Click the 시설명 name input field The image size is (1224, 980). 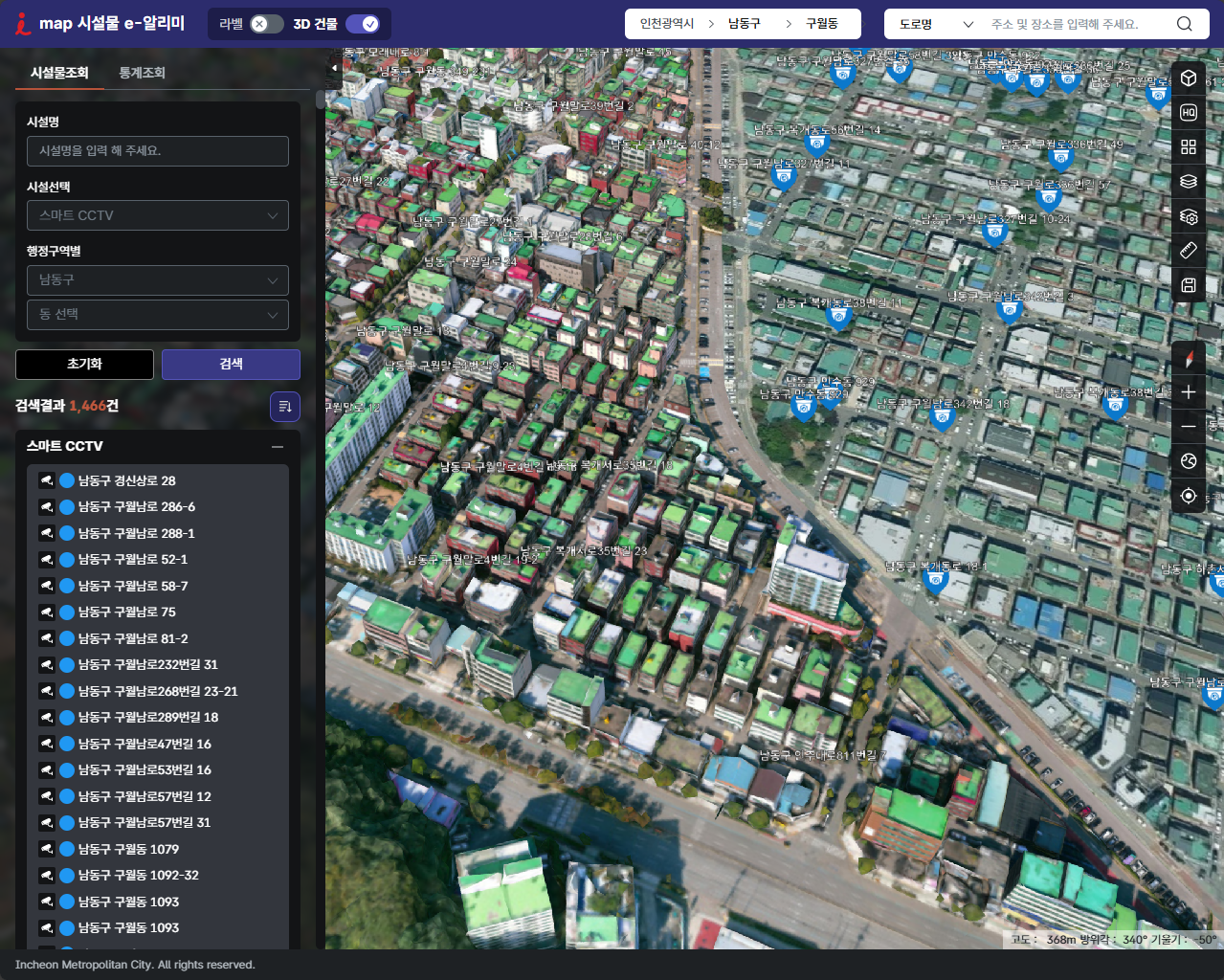coord(158,151)
